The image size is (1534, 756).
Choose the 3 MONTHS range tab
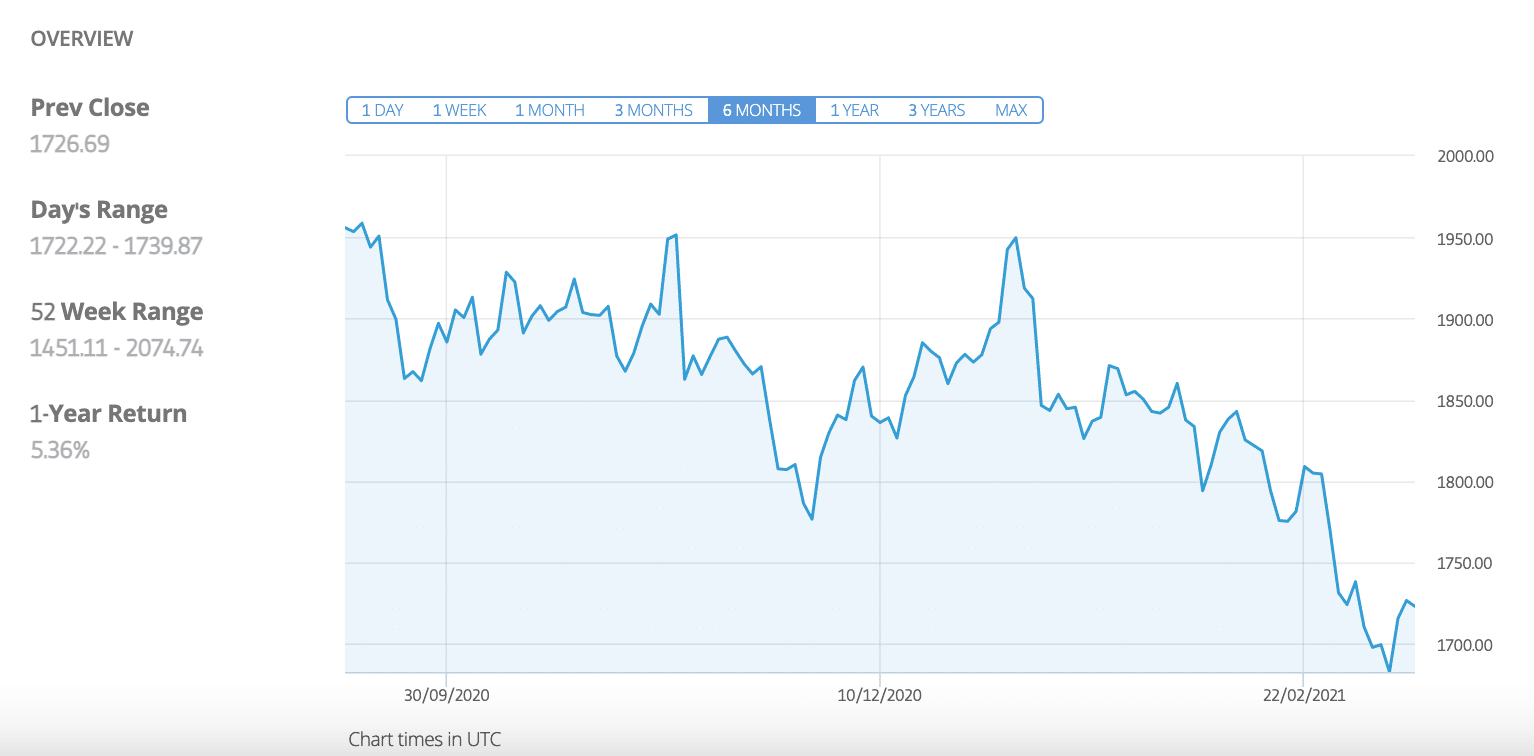coord(654,110)
